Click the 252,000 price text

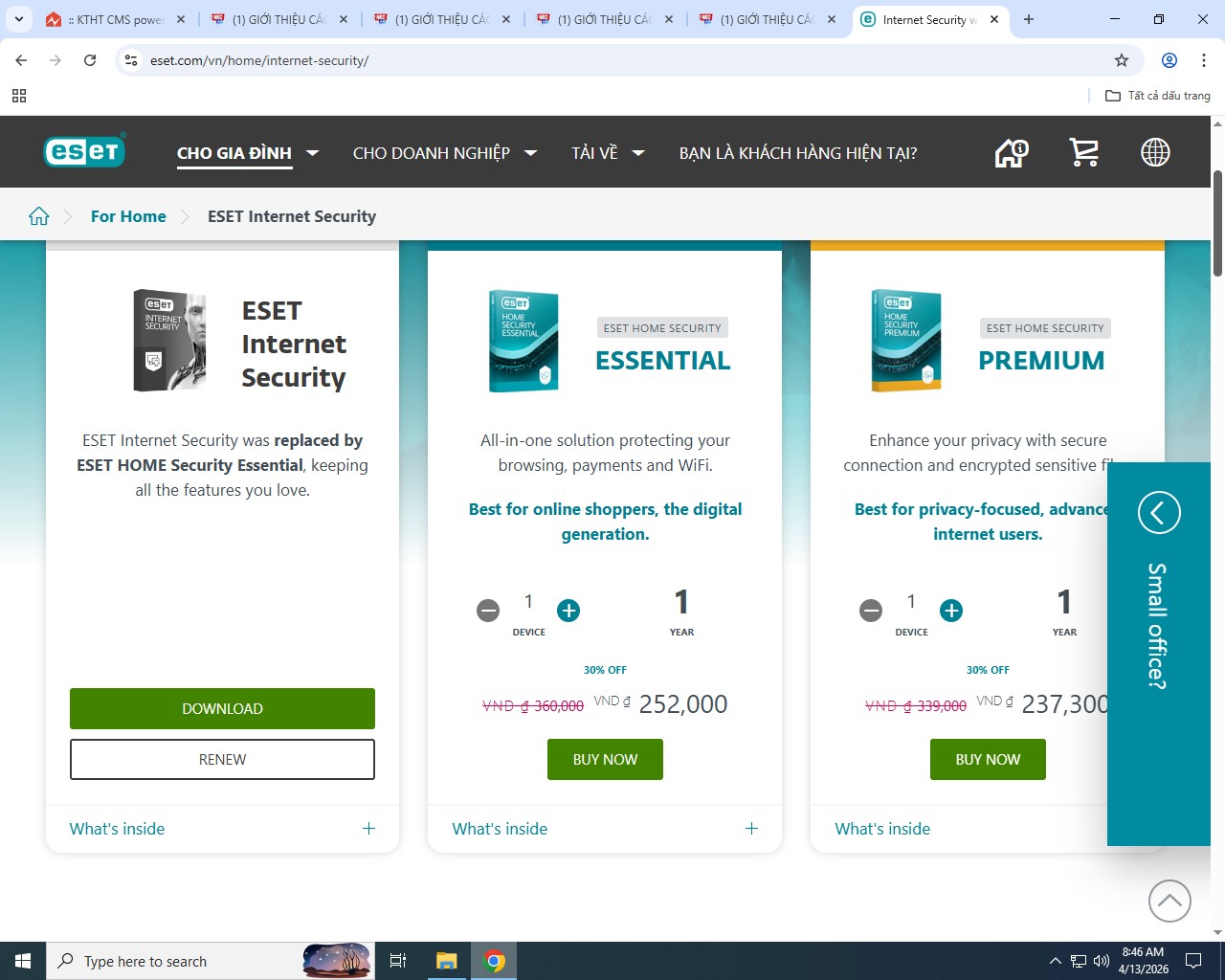coord(683,704)
